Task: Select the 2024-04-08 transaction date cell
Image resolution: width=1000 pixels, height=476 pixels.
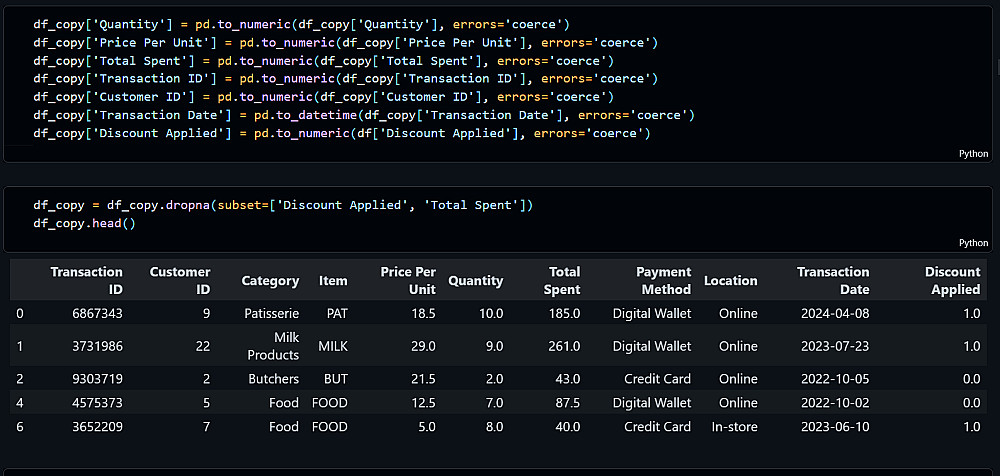Action: [x=835, y=313]
